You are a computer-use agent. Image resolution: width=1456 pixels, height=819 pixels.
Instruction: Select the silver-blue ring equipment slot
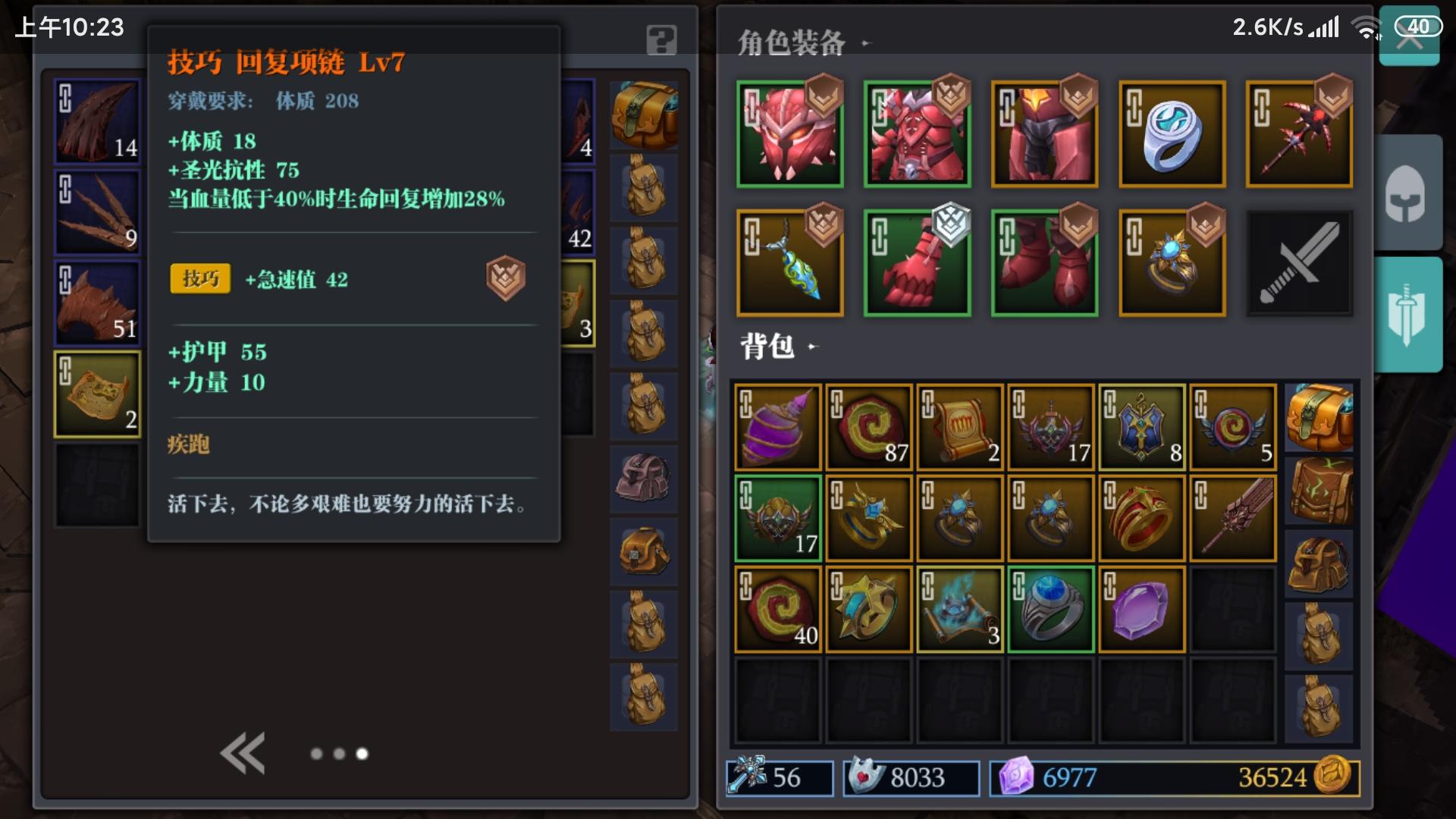(1172, 134)
